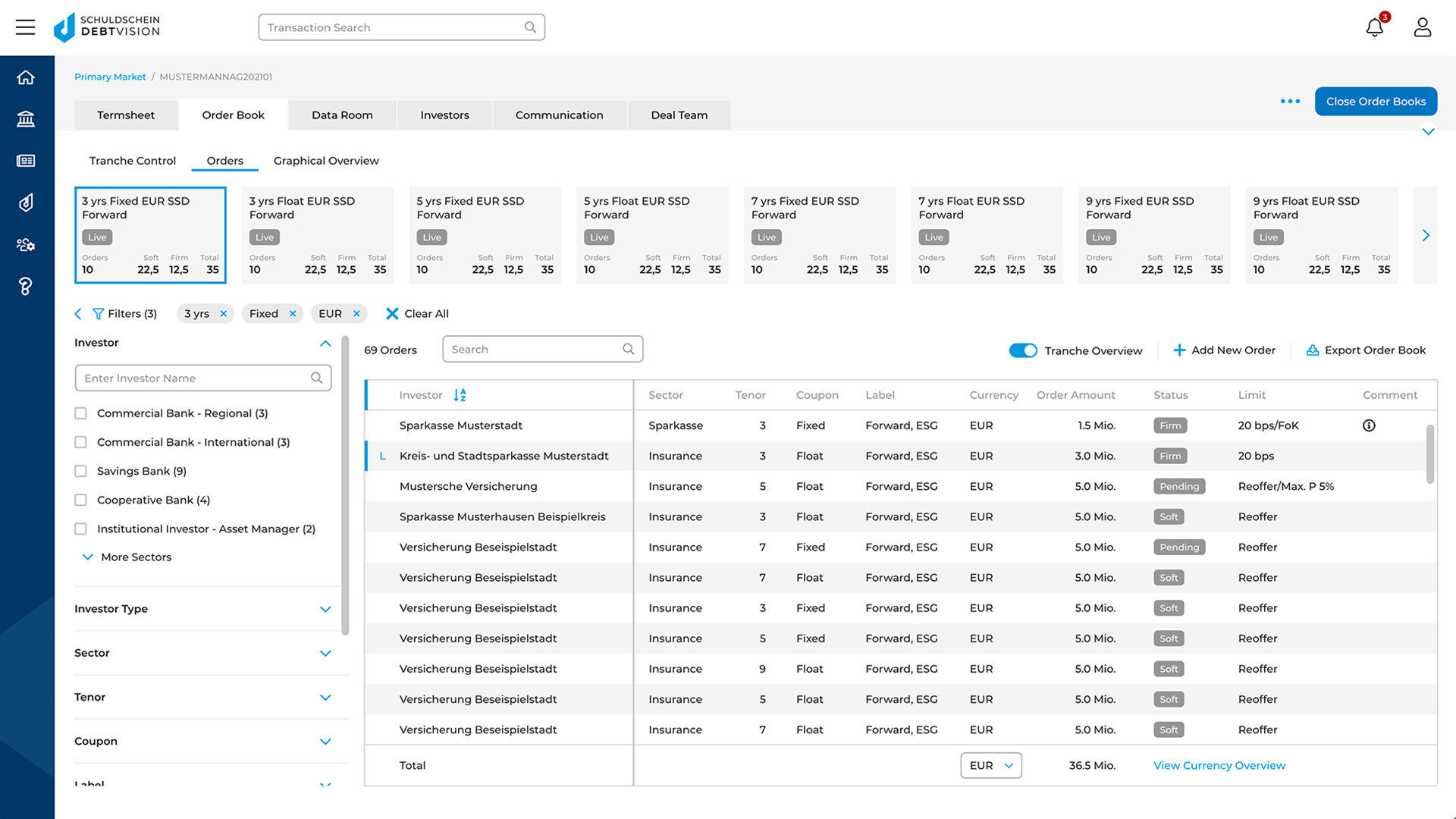The width and height of the screenshot is (1456, 819).
Task: Click the Close Order Books button
Action: [1376, 102]
